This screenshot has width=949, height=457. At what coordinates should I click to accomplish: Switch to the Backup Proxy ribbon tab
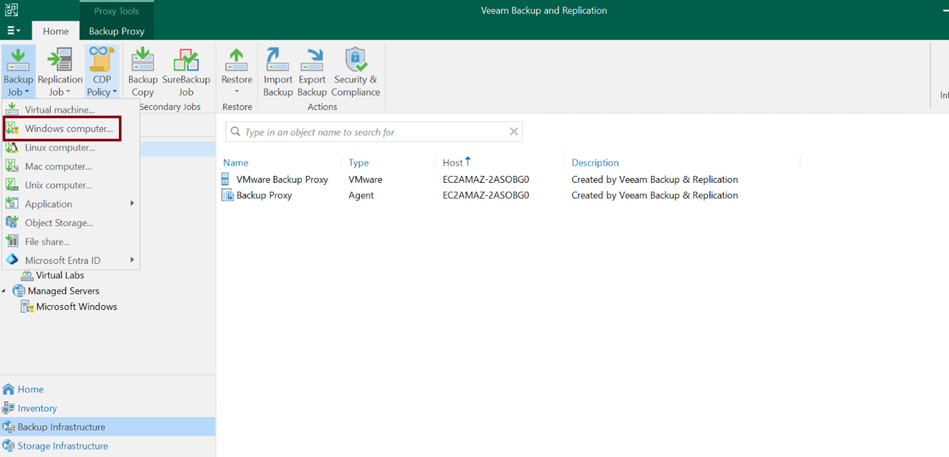[117, 31]
